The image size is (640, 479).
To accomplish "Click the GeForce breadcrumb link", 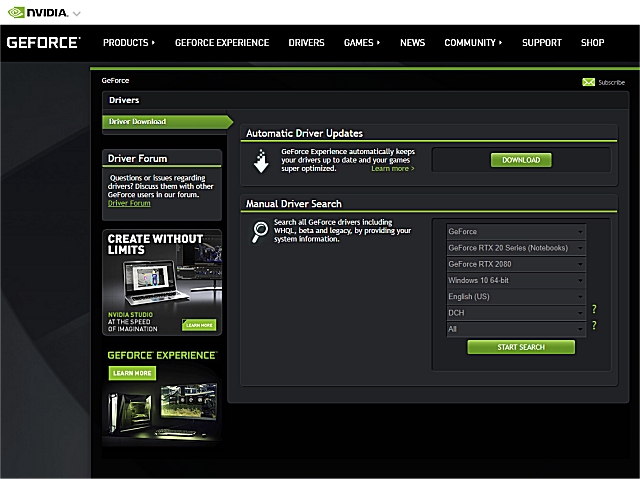I will coord(115,80).
